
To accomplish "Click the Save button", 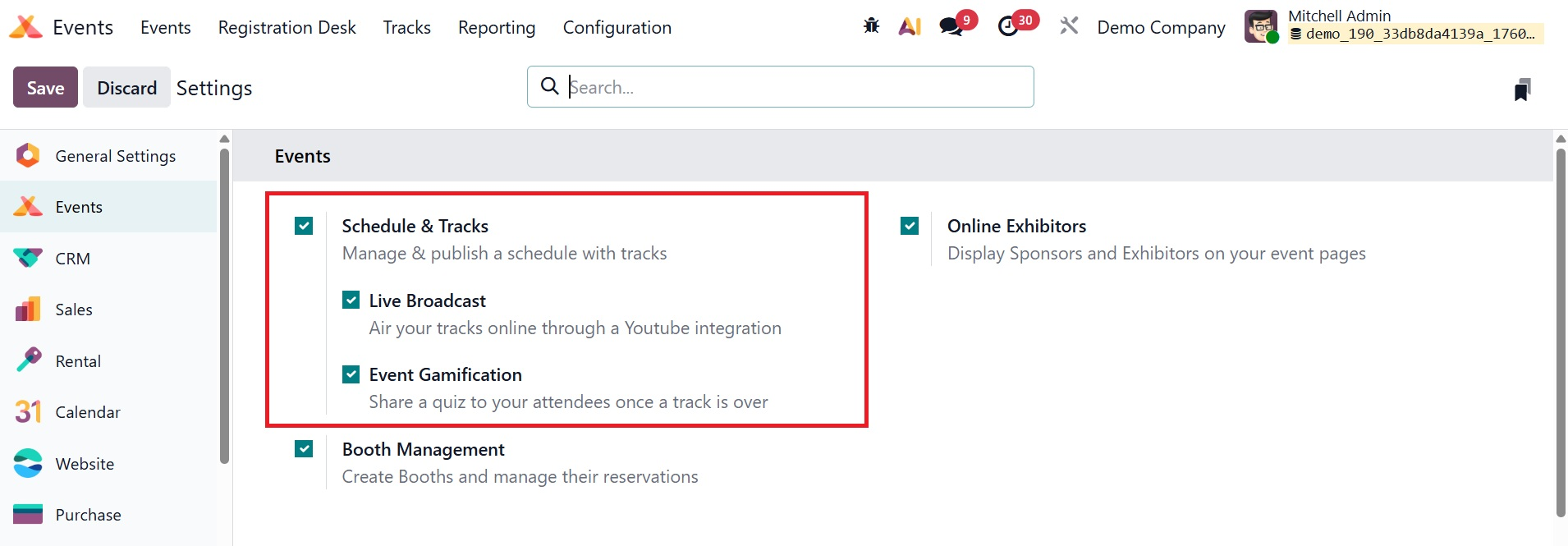I will coord(45,87).
